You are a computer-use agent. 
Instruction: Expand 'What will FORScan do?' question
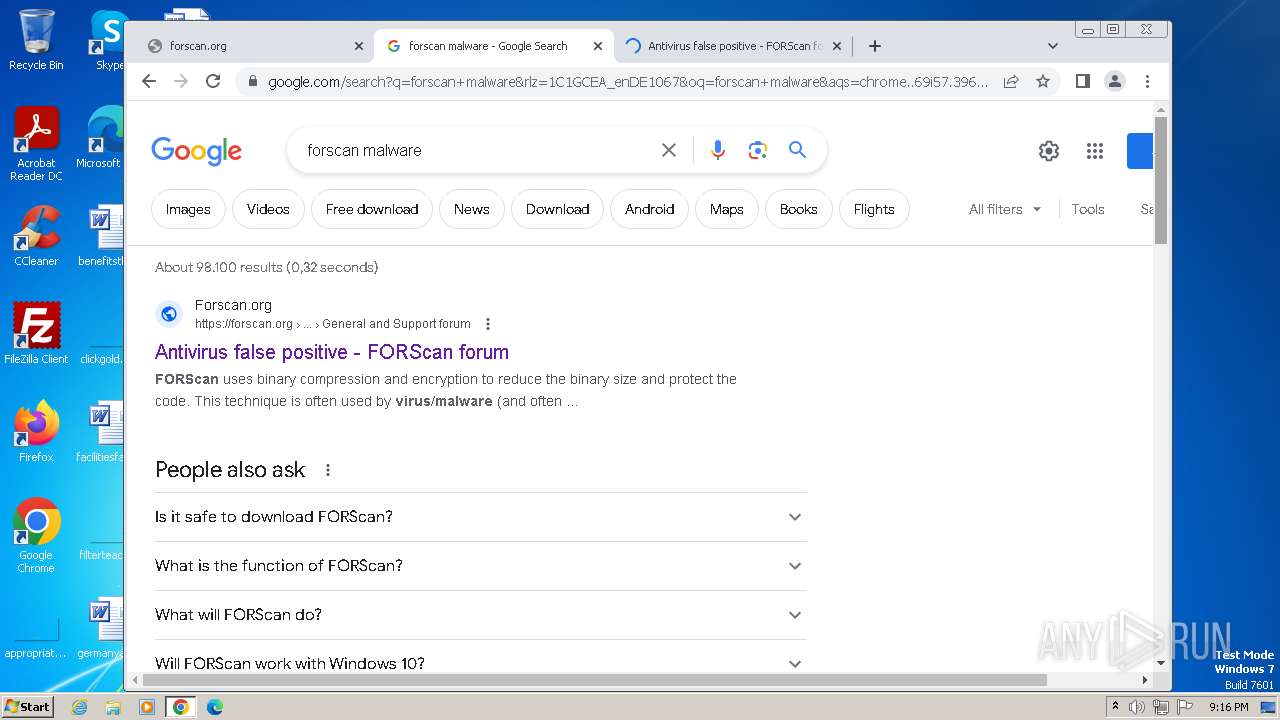click(x=480, y=615)
